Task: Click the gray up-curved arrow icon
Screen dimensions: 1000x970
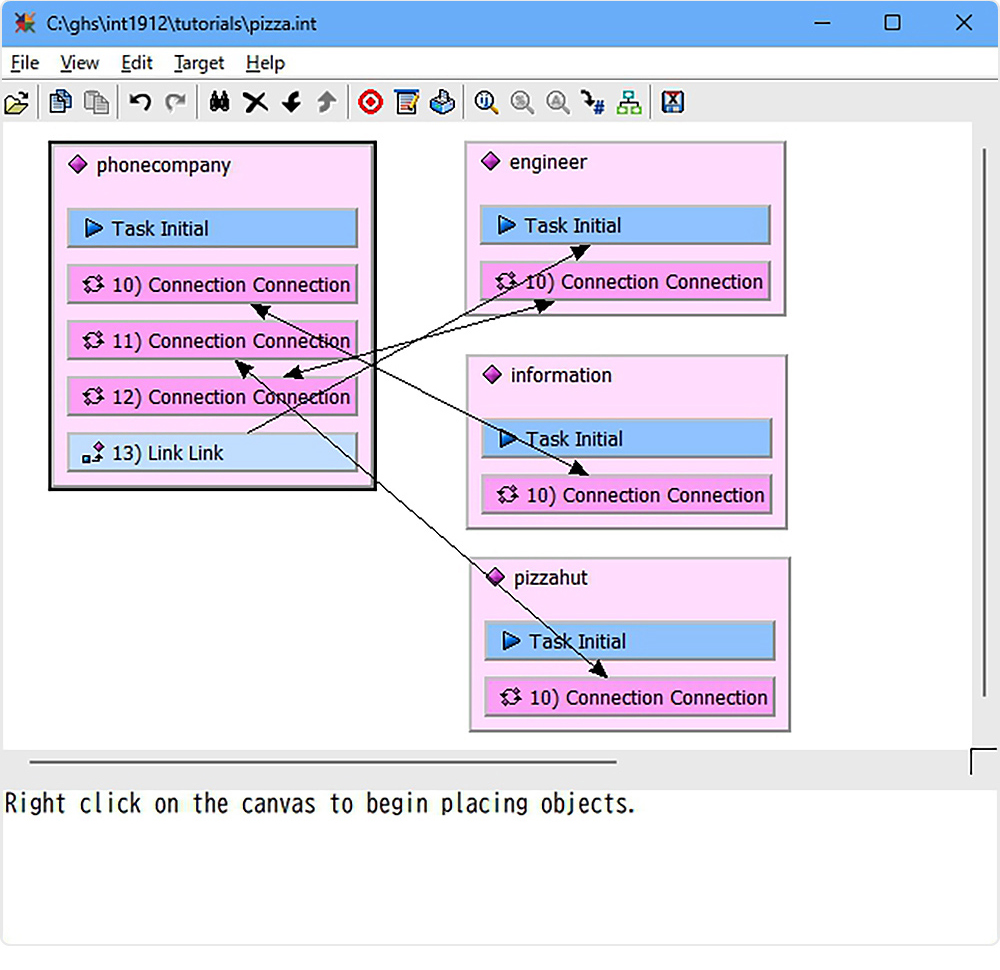Action: 327,102
